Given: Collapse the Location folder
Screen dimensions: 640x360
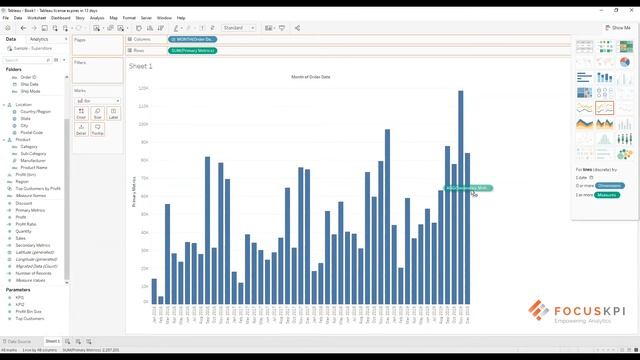Looking at the screenshot, I should click(x=4, y=105).
